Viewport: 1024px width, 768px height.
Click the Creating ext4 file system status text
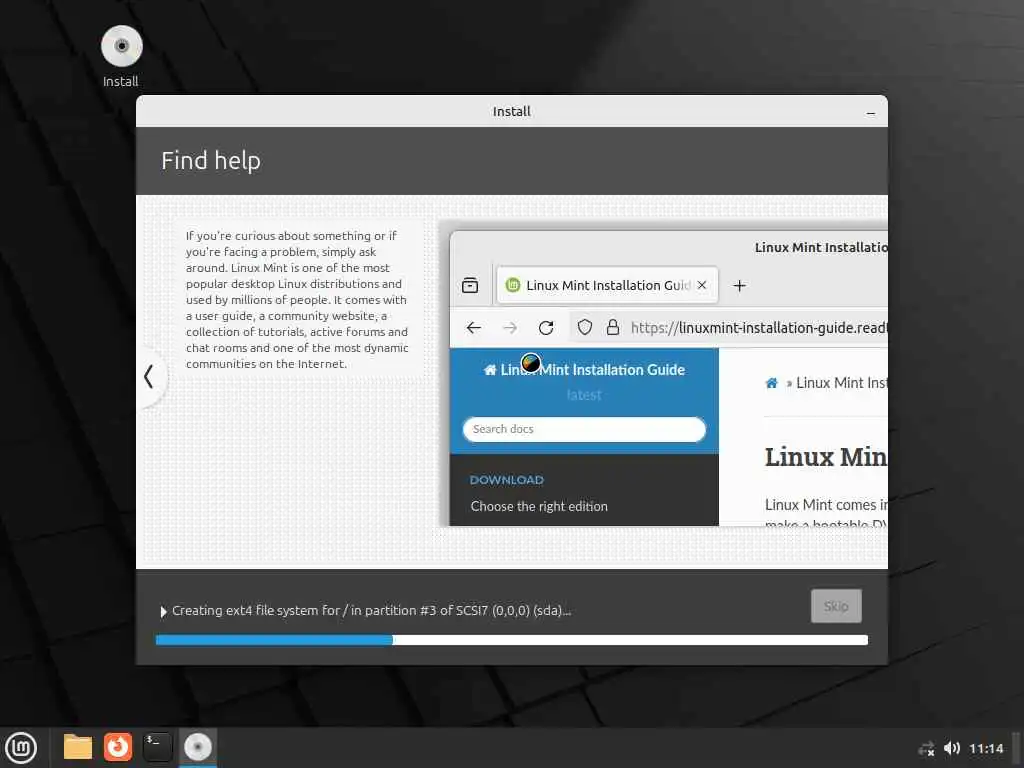pos(371,611)
